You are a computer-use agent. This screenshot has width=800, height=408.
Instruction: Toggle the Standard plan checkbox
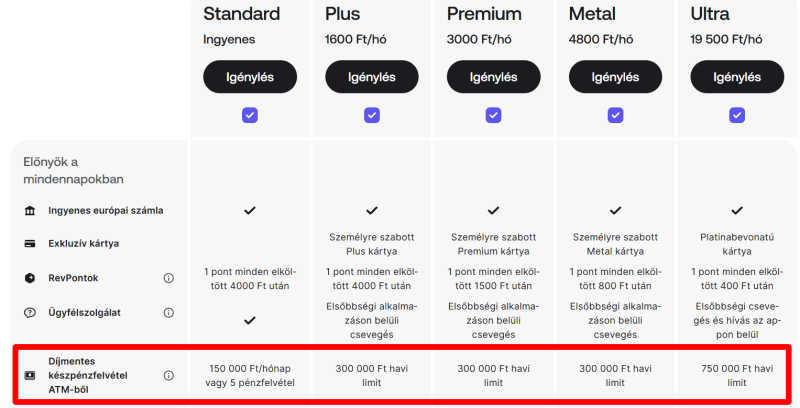249,115
